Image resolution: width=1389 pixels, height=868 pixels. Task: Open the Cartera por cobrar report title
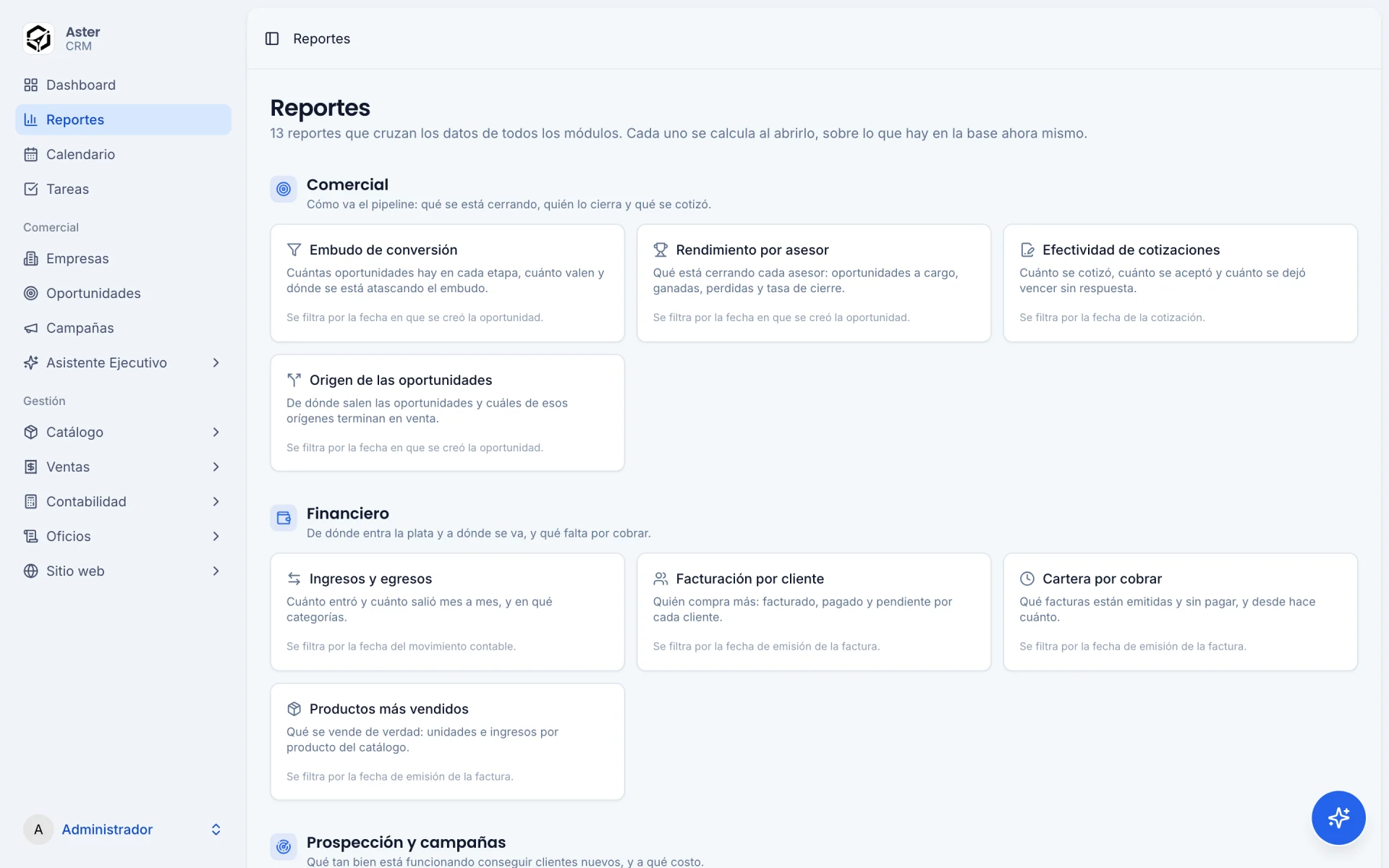tap(1102, 579)
